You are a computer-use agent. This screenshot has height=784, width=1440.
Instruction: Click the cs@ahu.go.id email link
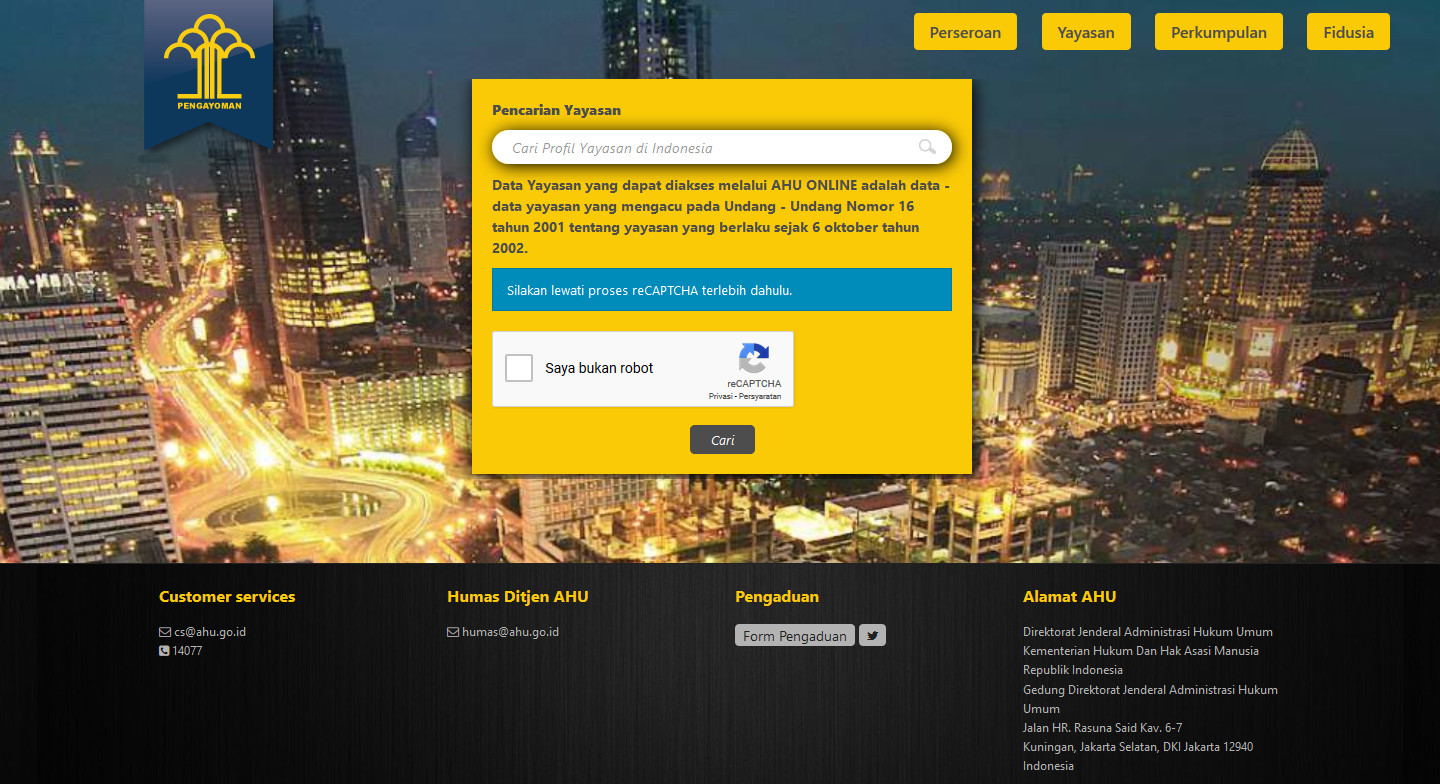tap(210, 632)
